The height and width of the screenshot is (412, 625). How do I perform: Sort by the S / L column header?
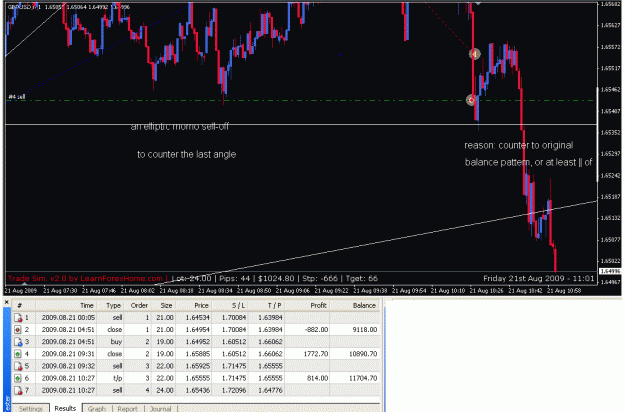coord(230,306)
